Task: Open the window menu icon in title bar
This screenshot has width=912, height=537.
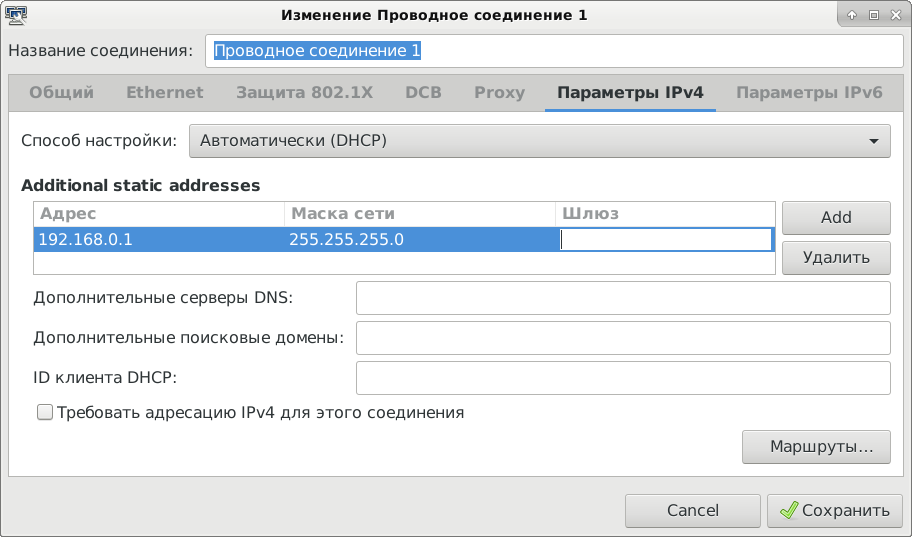Action: point(15,15)
